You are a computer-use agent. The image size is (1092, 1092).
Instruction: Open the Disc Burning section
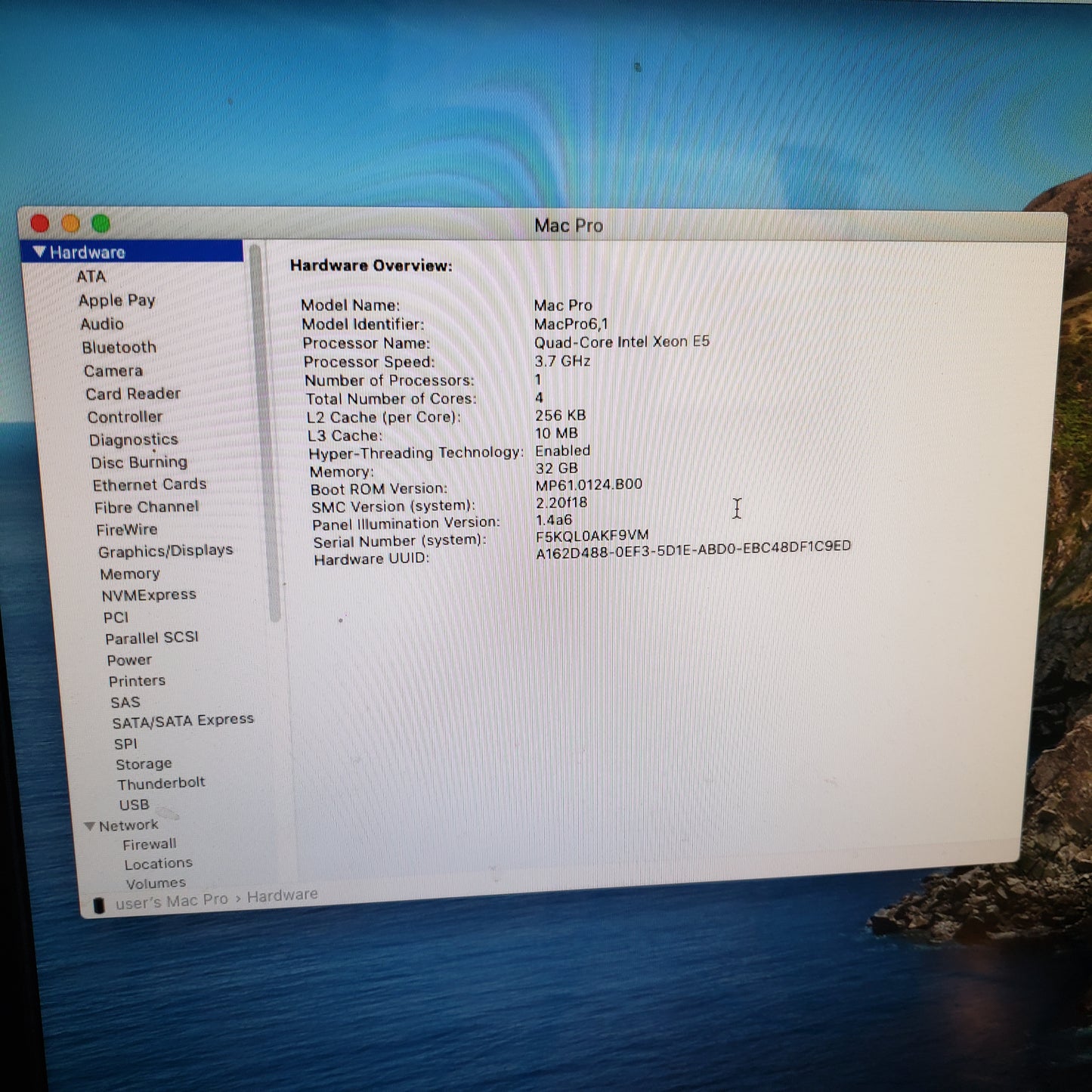(x=139, y=462)
